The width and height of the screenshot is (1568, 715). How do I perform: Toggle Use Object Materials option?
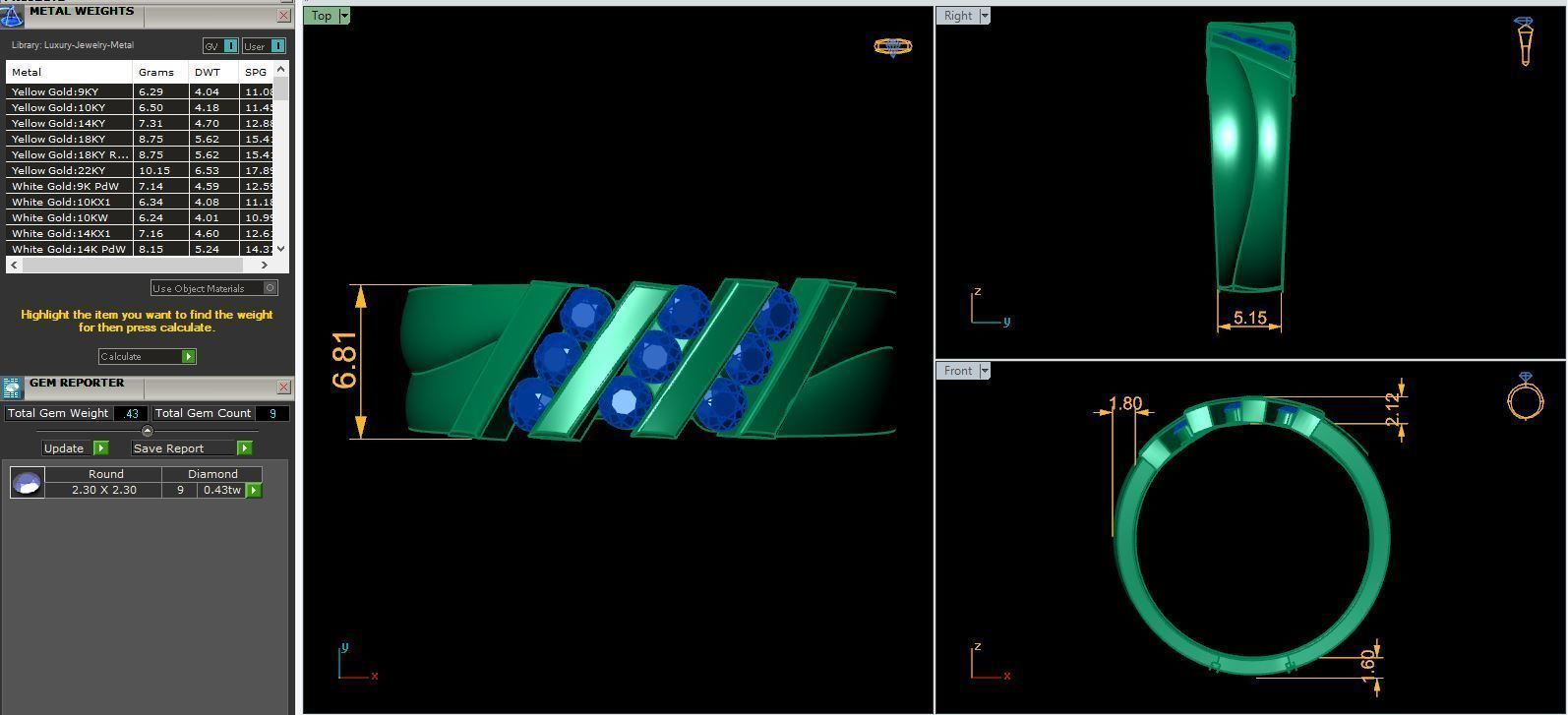[x=214, y=288]
